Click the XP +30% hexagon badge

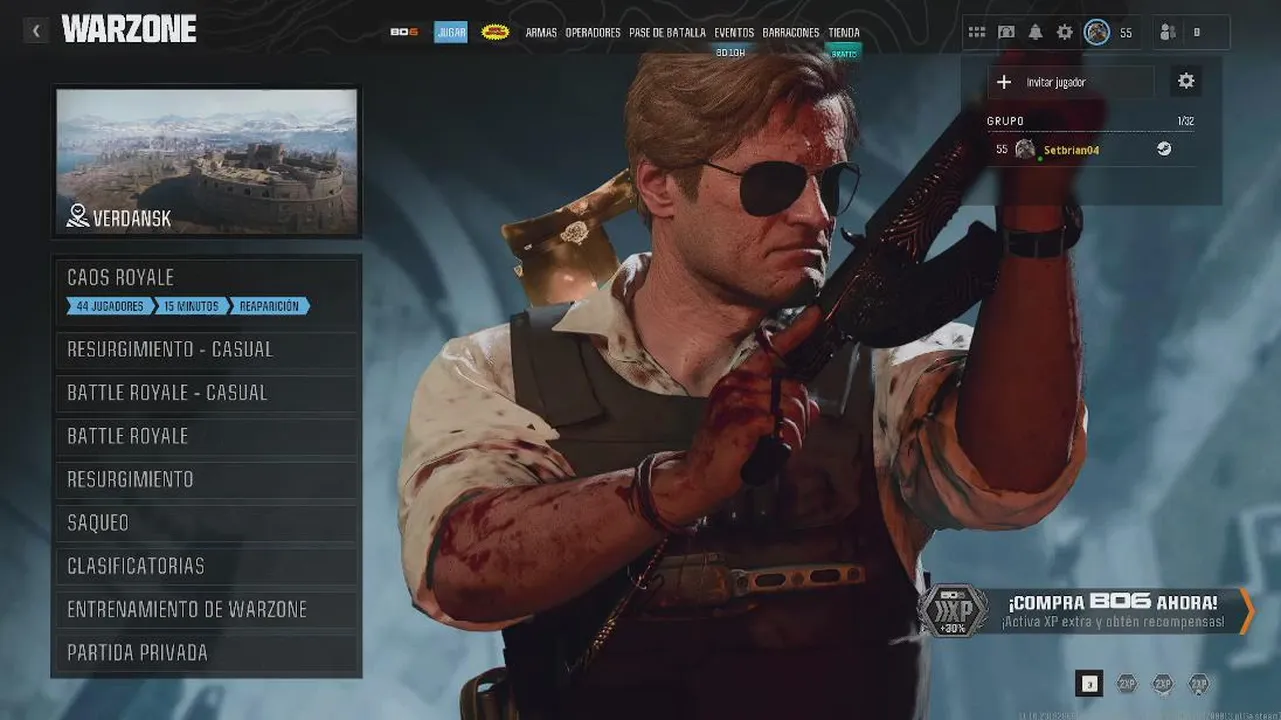pyautogui.click(x=953, y=610)
